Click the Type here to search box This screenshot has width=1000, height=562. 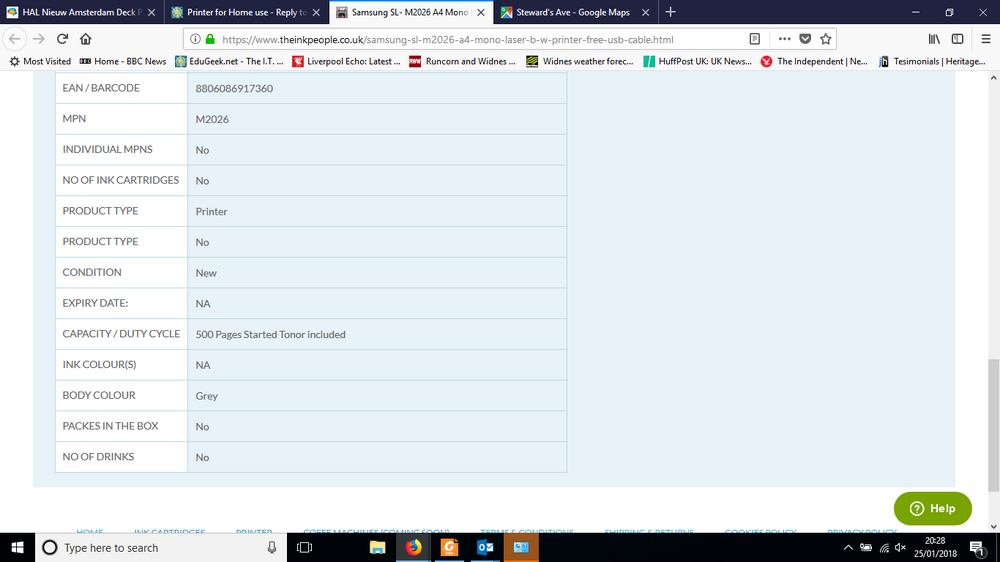pos(161,547)
